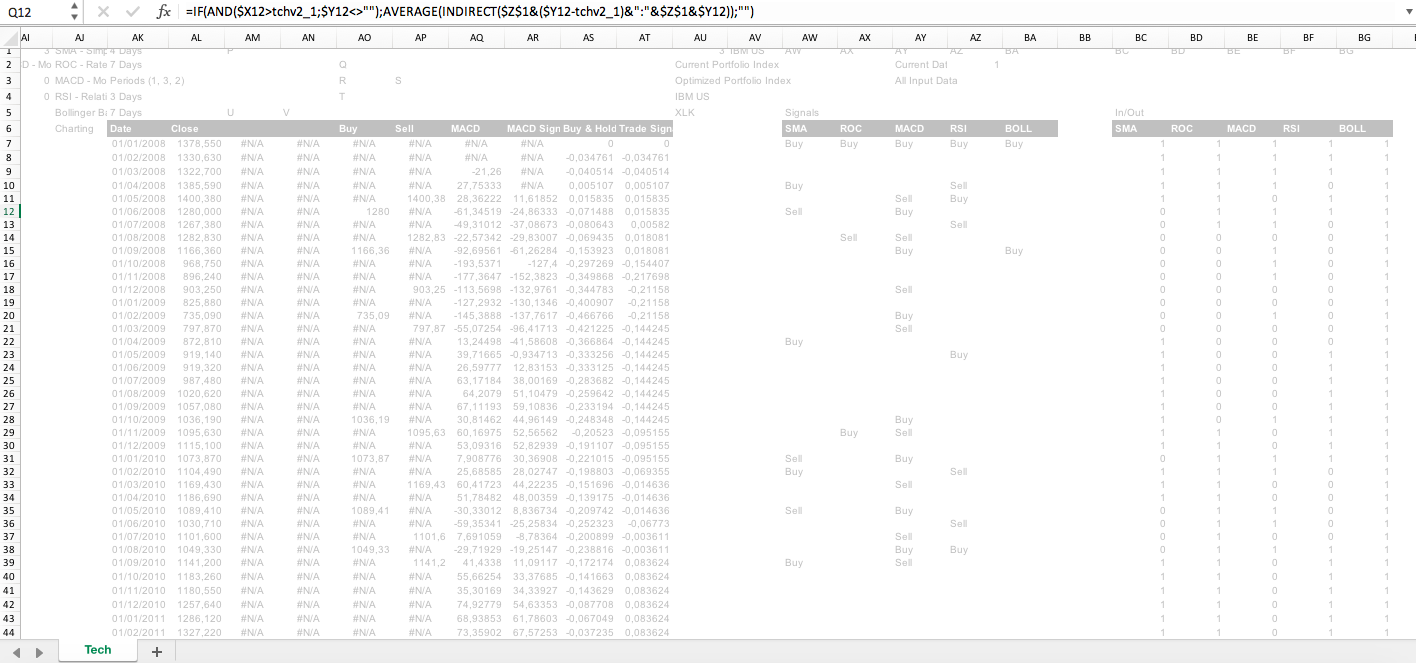Click the vertical scrollbar
Image resolution: width=1416 pixels, height=663 pixels.
(1410, 300)
